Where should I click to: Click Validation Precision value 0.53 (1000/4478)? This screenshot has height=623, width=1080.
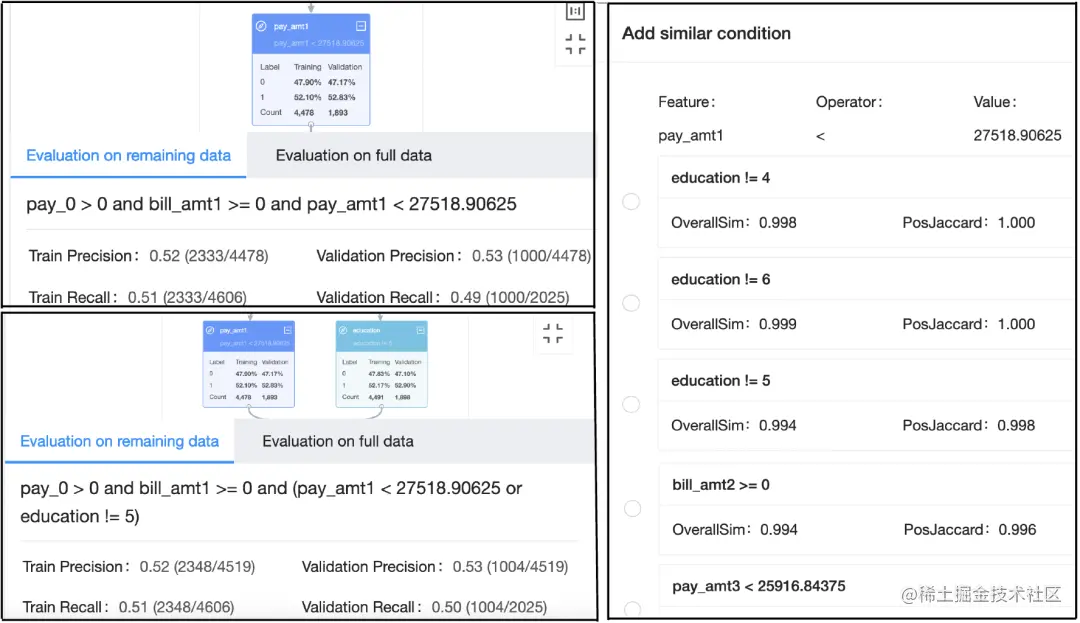[531, 256]
